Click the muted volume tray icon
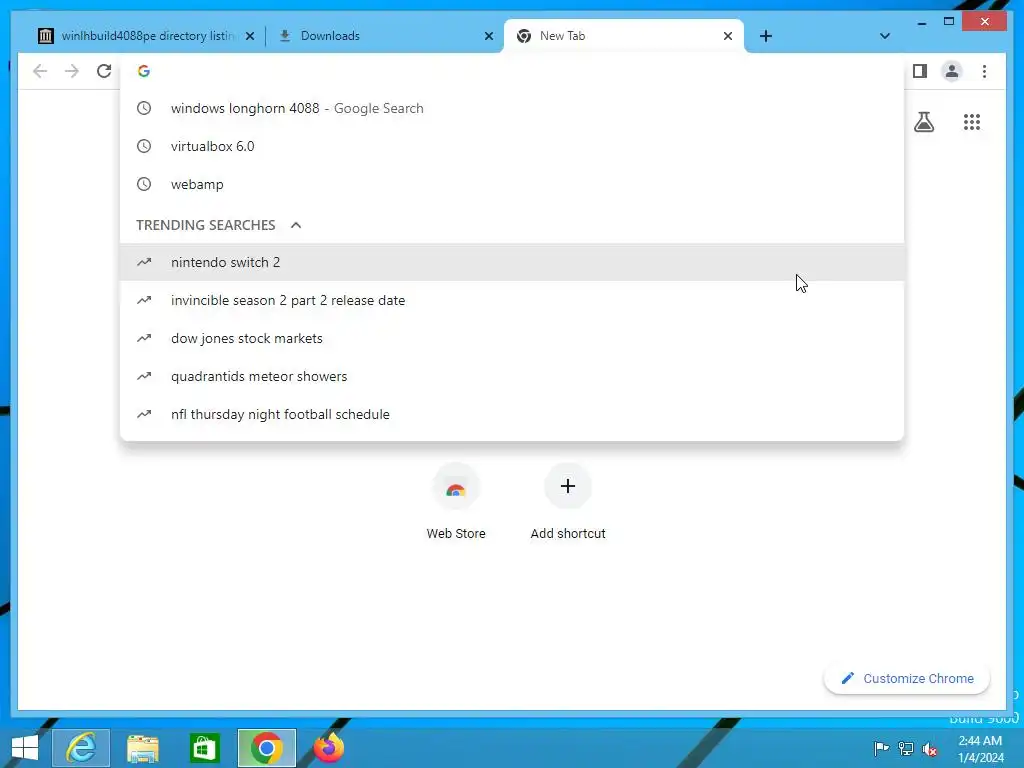 click(x=930, y=748)
